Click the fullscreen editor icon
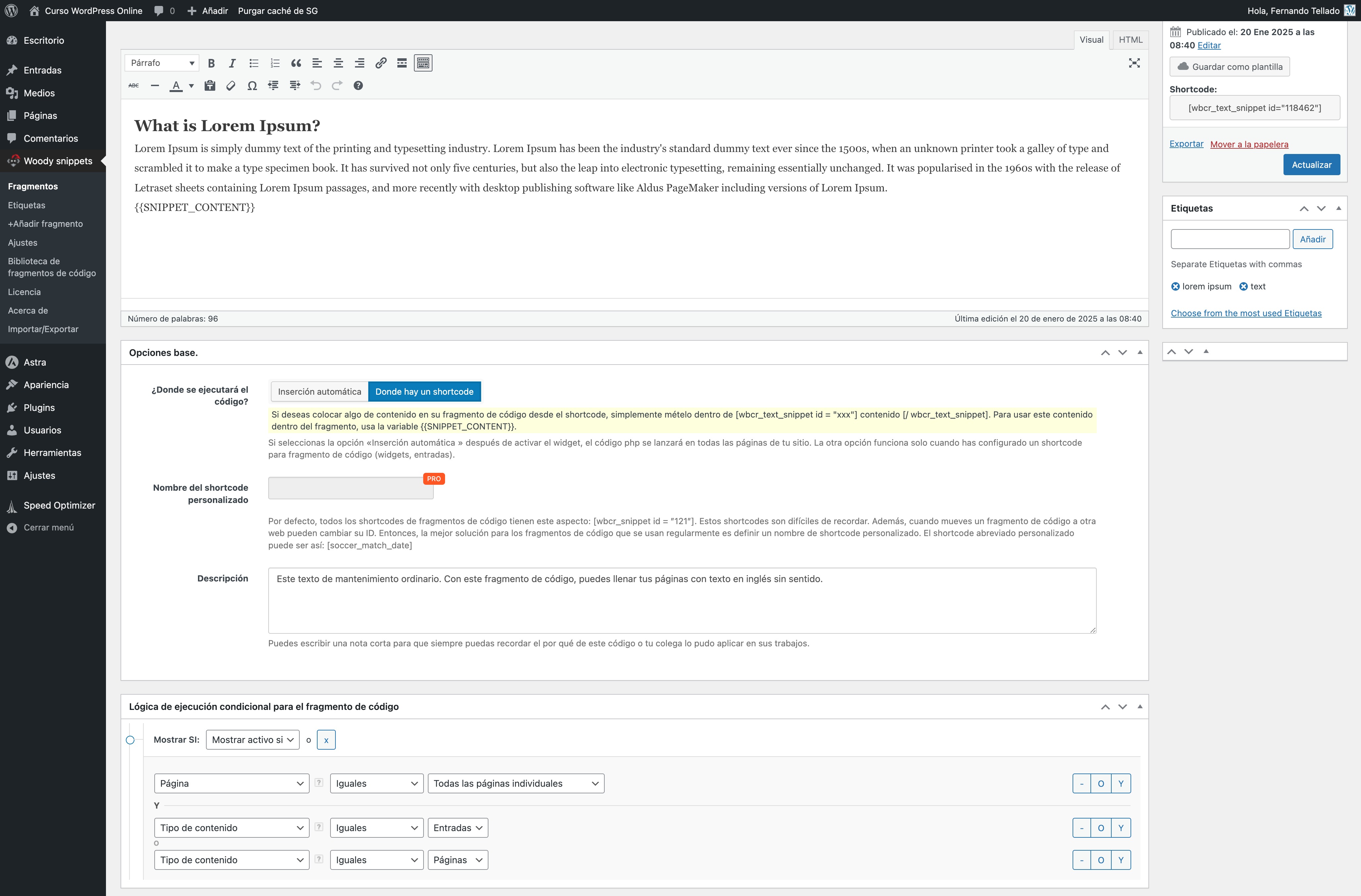This screenshot has width=1361, height=896. click(x=1134, y=63)
